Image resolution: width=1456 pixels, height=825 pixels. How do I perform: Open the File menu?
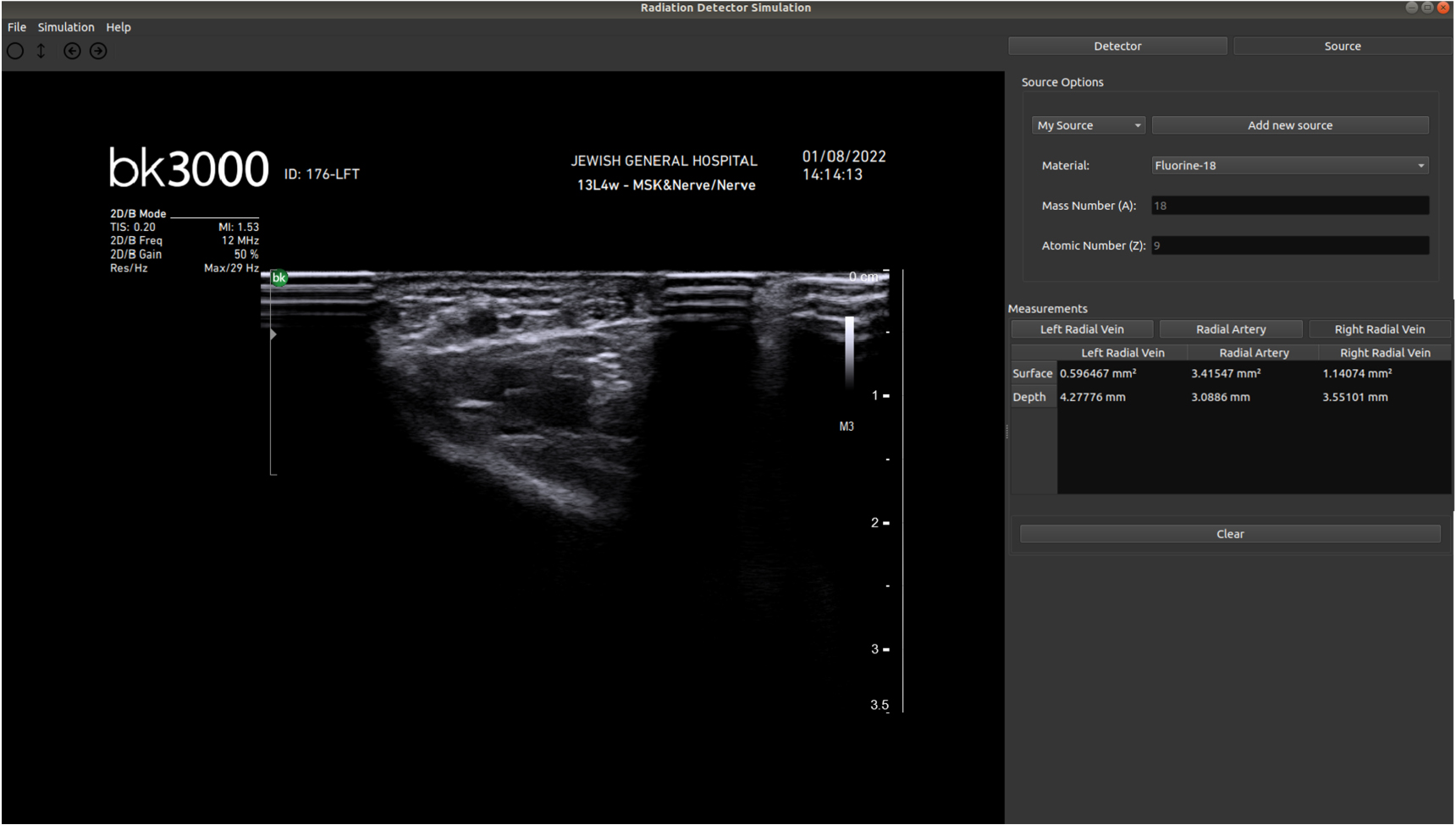click(16, 27)
